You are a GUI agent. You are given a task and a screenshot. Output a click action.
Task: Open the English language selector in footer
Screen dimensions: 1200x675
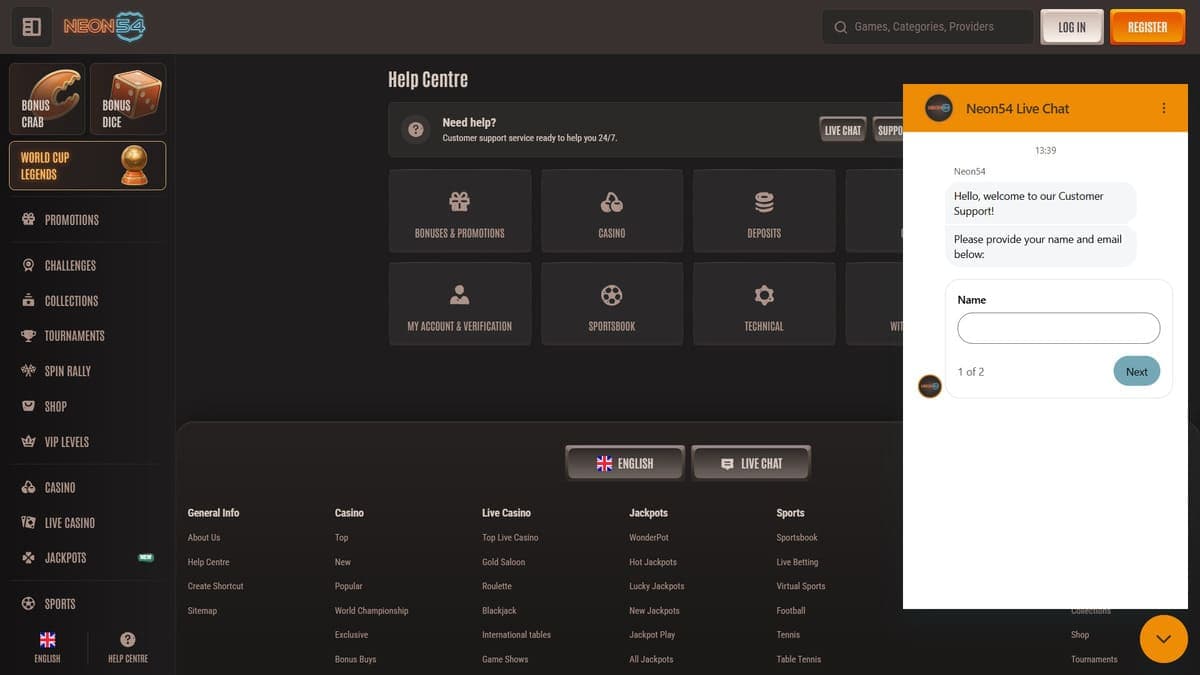pos(625,464)
